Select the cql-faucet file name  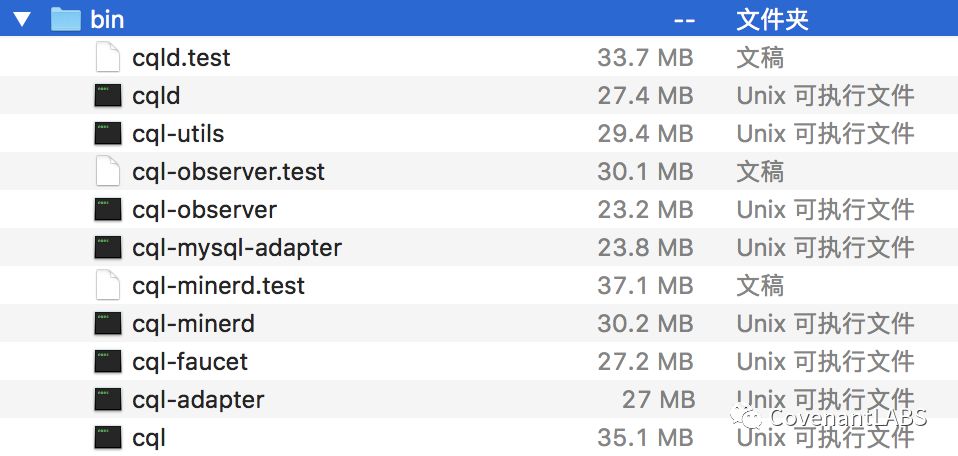click(x=190, y=361)
